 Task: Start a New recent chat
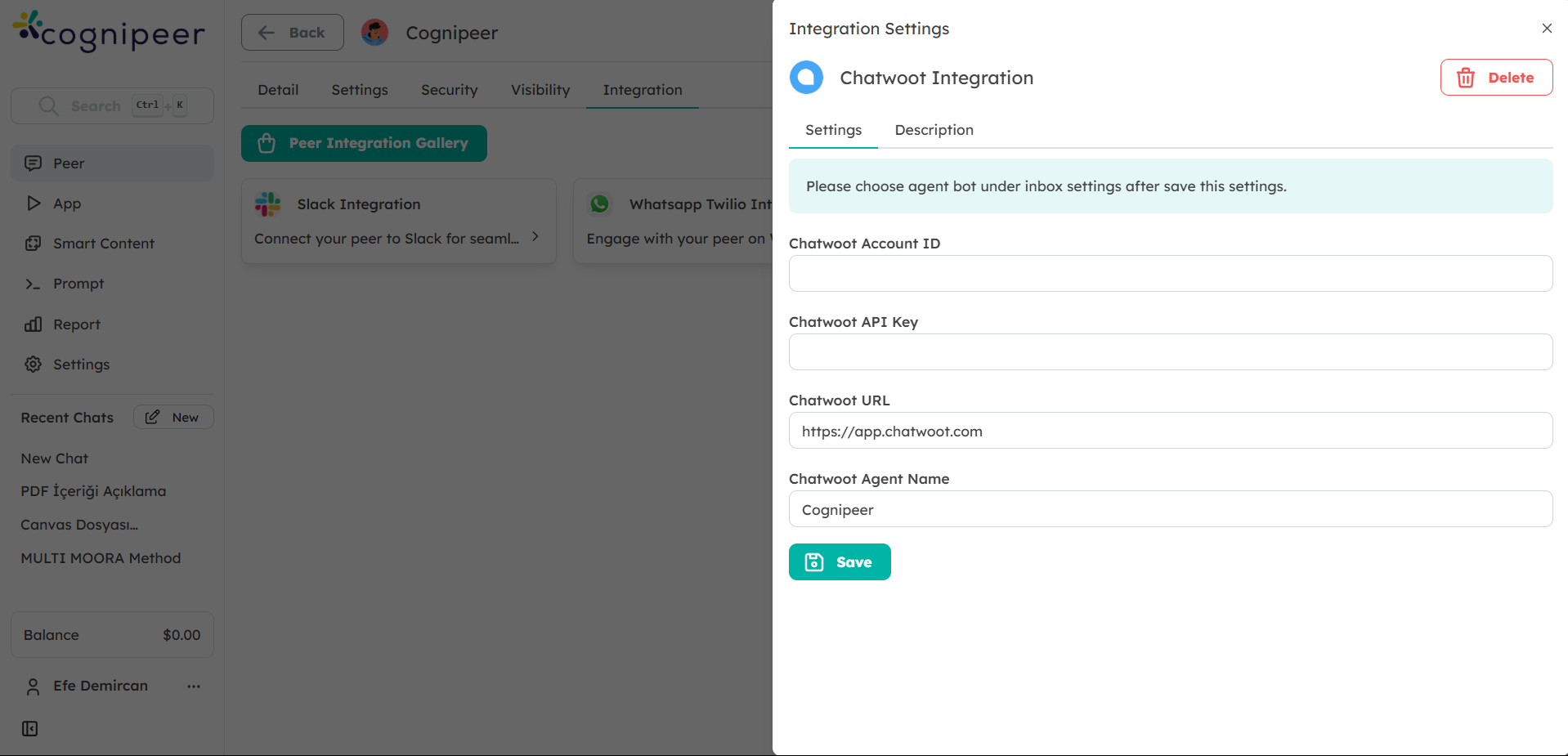(173, 418)
